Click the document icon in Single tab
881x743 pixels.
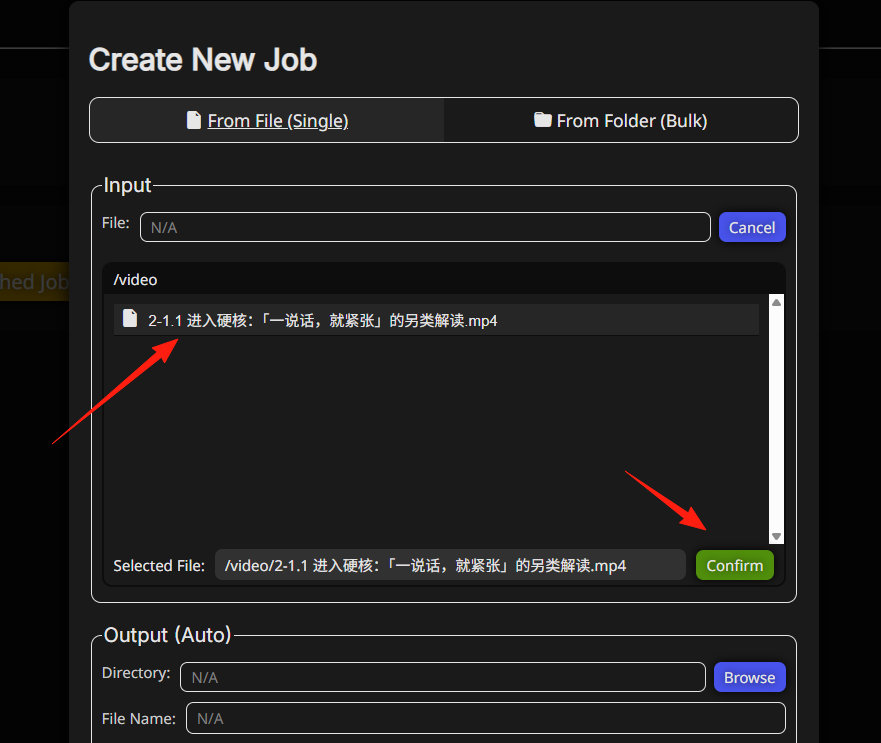(x=193, y=120)
